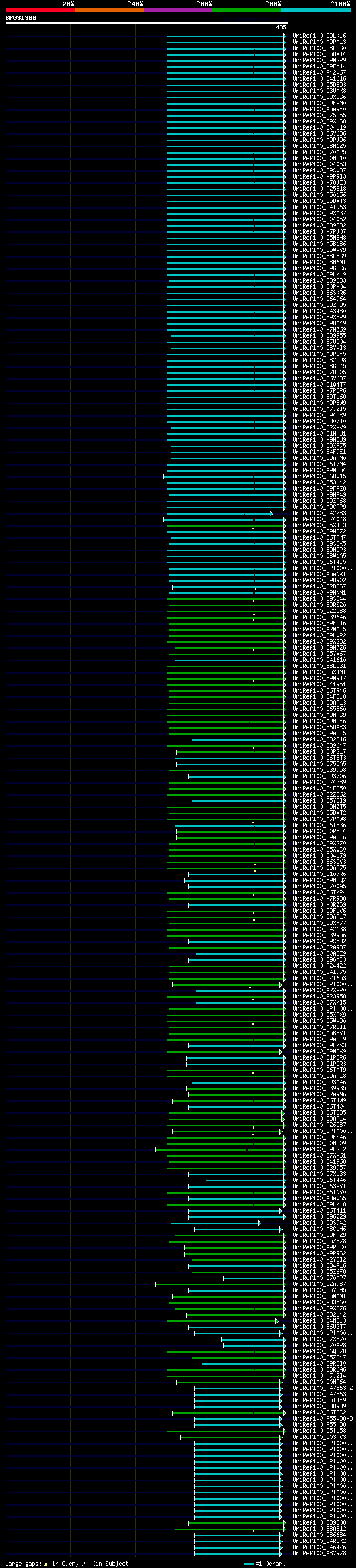This screenshot has width=356, height=1568.
Task: Click hit label UniRef100_Q41610
Action: (x=319, y=660)
